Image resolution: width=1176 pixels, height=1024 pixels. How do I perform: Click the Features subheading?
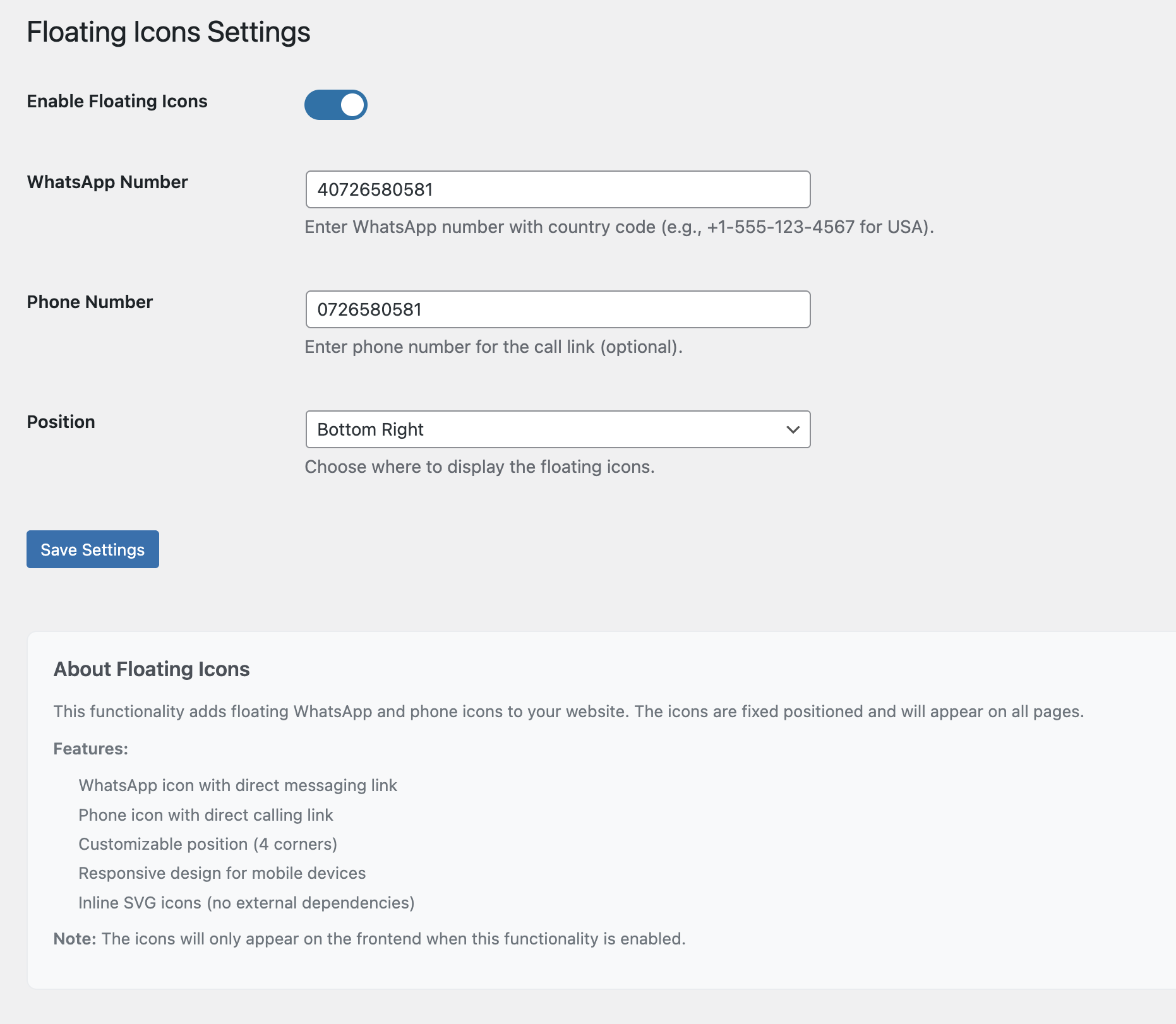[x=90, y=748]
